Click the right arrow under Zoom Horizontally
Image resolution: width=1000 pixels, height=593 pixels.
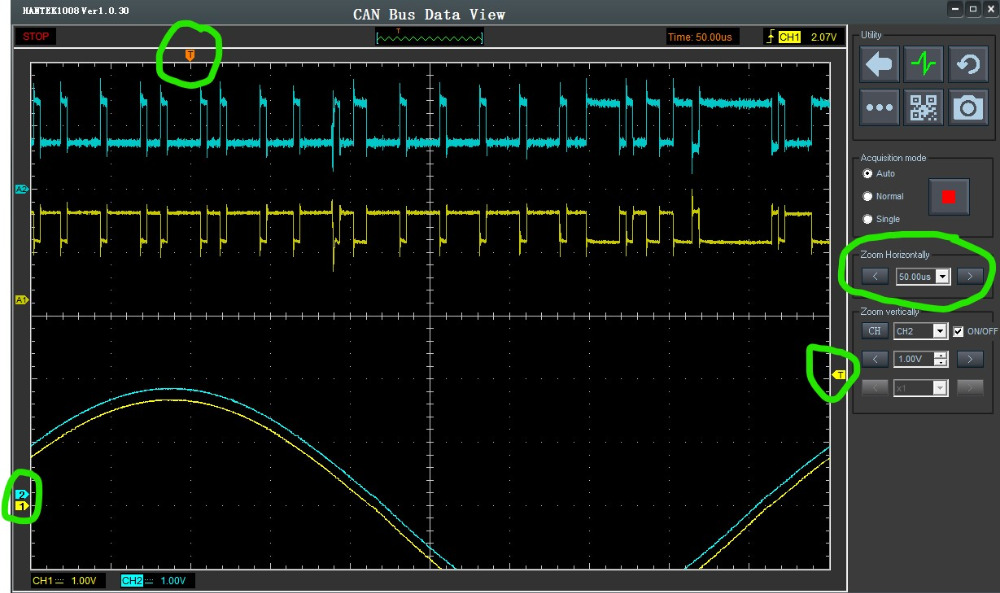click(969, 276)
